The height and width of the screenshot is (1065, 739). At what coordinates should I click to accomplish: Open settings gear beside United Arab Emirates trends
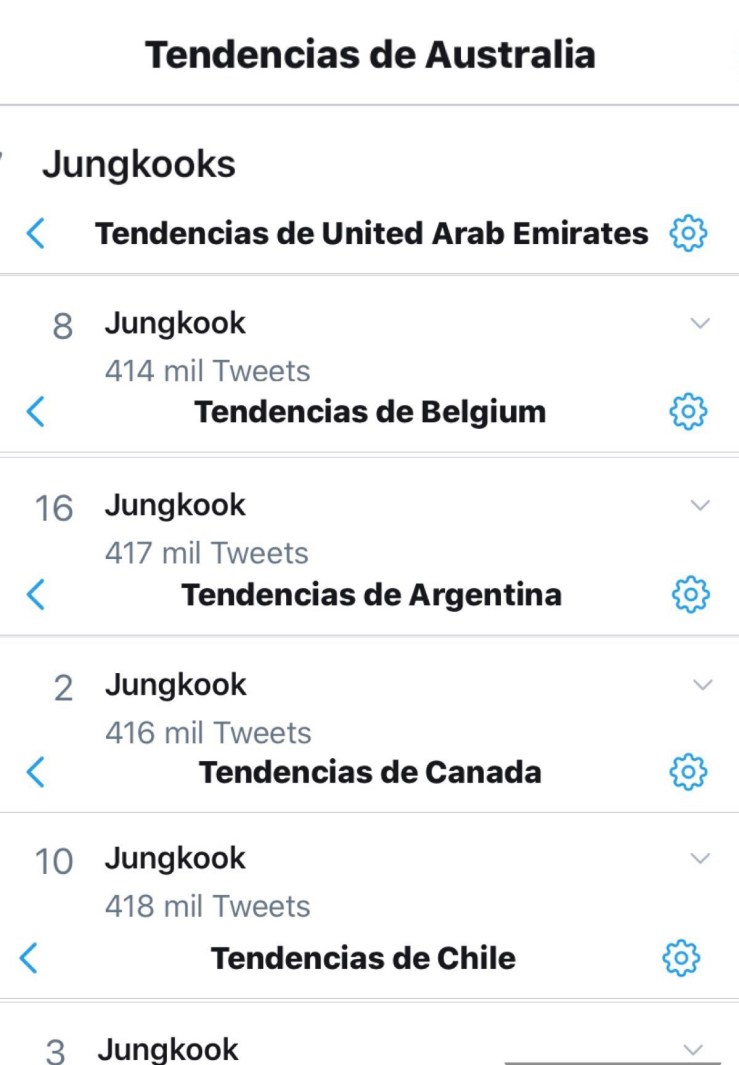point(688,234)
